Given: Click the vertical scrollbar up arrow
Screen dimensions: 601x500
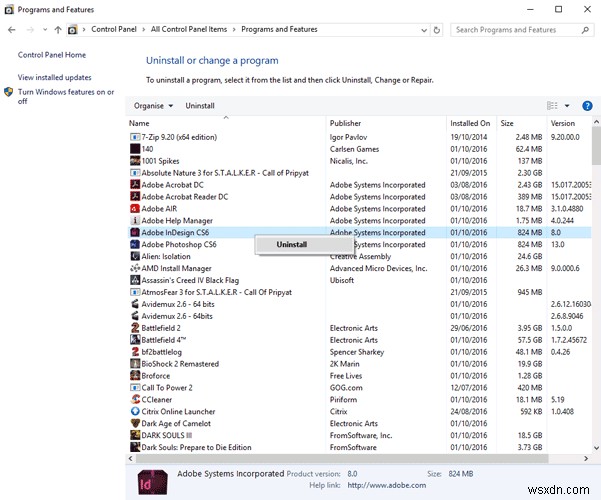Looking at the screenshot, I should 596,122.
